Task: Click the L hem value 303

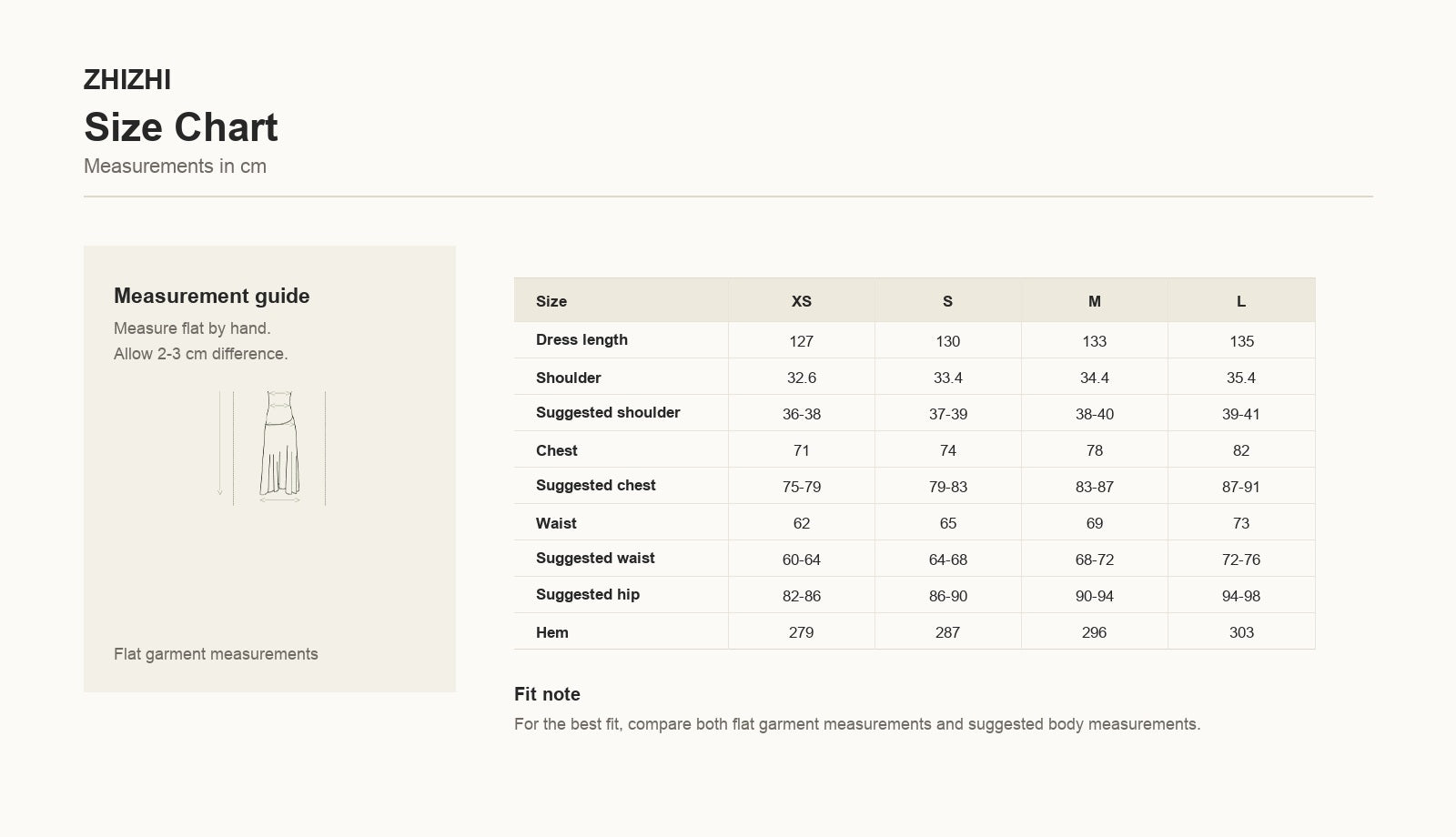Action: [1241, 632]
